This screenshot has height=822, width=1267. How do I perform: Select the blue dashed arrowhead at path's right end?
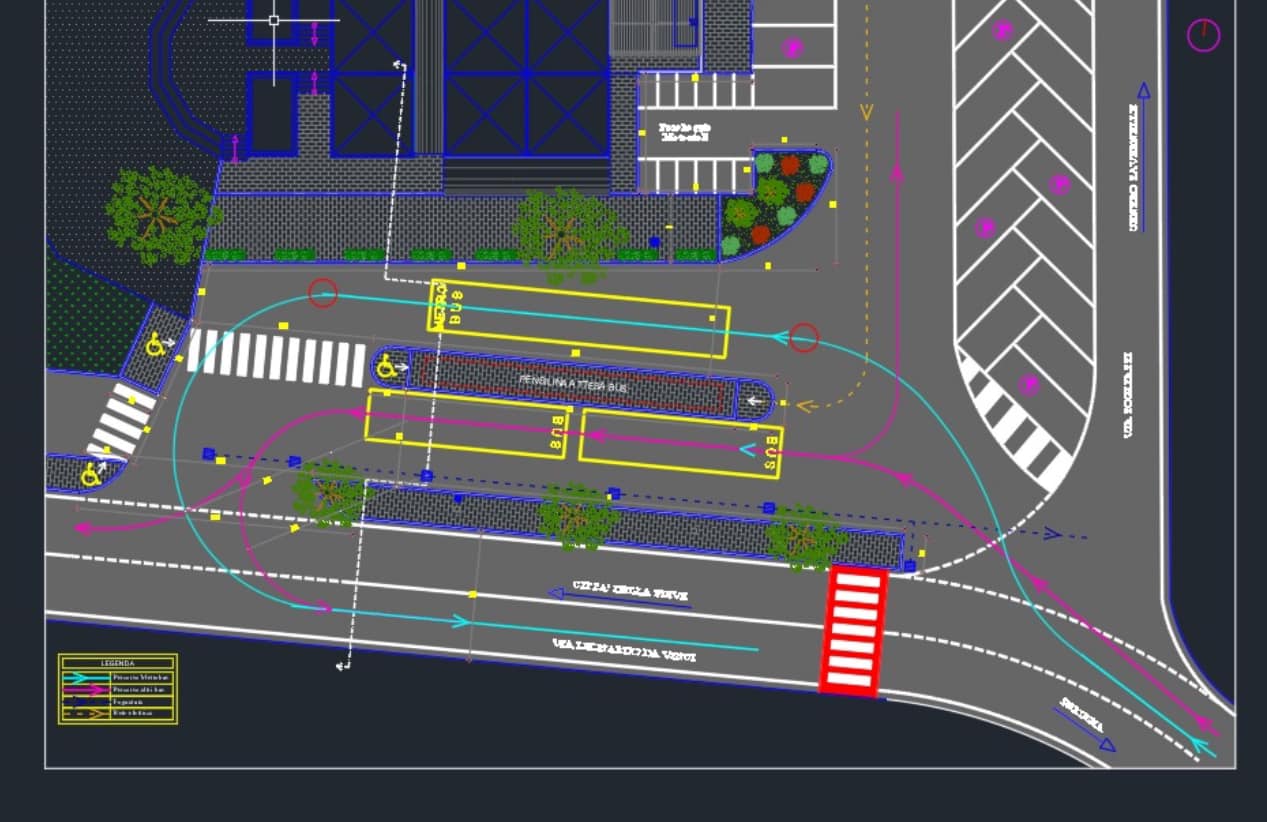pyautogui.click(x=1052, y=535)
